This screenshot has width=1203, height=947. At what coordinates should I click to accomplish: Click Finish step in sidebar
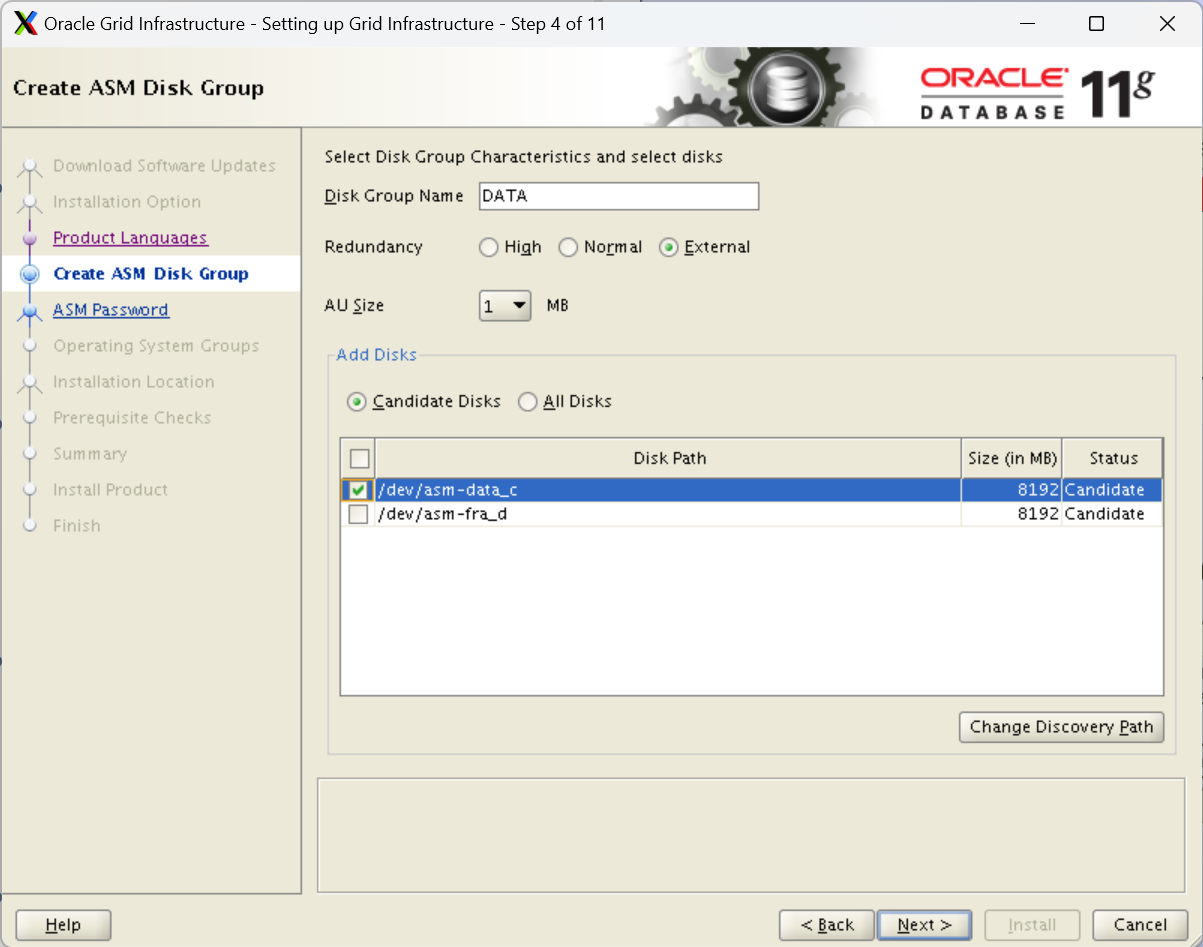[x=77, y=526]
